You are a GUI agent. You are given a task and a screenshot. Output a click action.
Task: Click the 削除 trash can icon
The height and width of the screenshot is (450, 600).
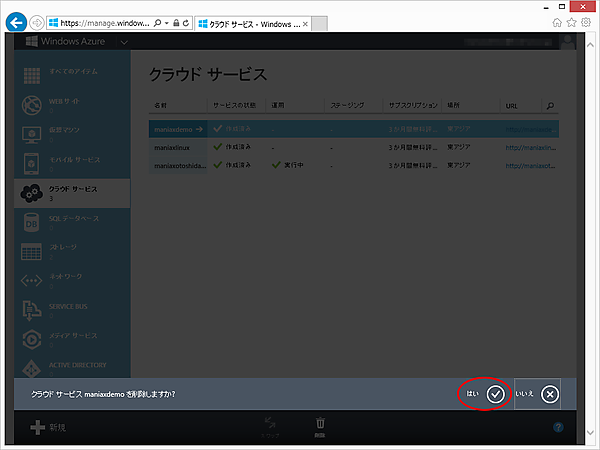point(321,424)
